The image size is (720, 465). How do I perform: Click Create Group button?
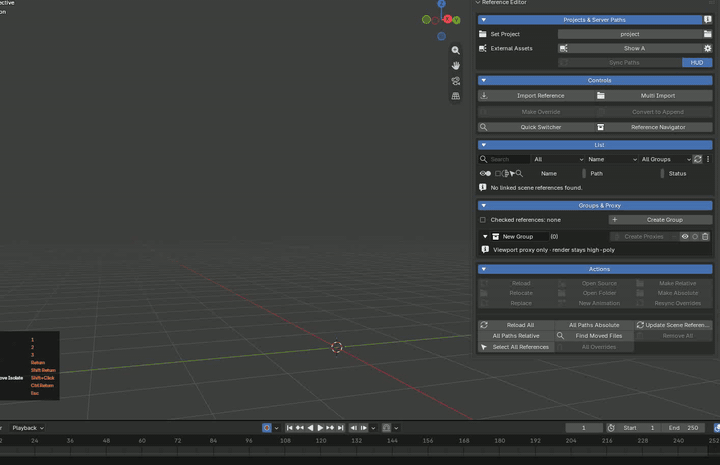660,220
